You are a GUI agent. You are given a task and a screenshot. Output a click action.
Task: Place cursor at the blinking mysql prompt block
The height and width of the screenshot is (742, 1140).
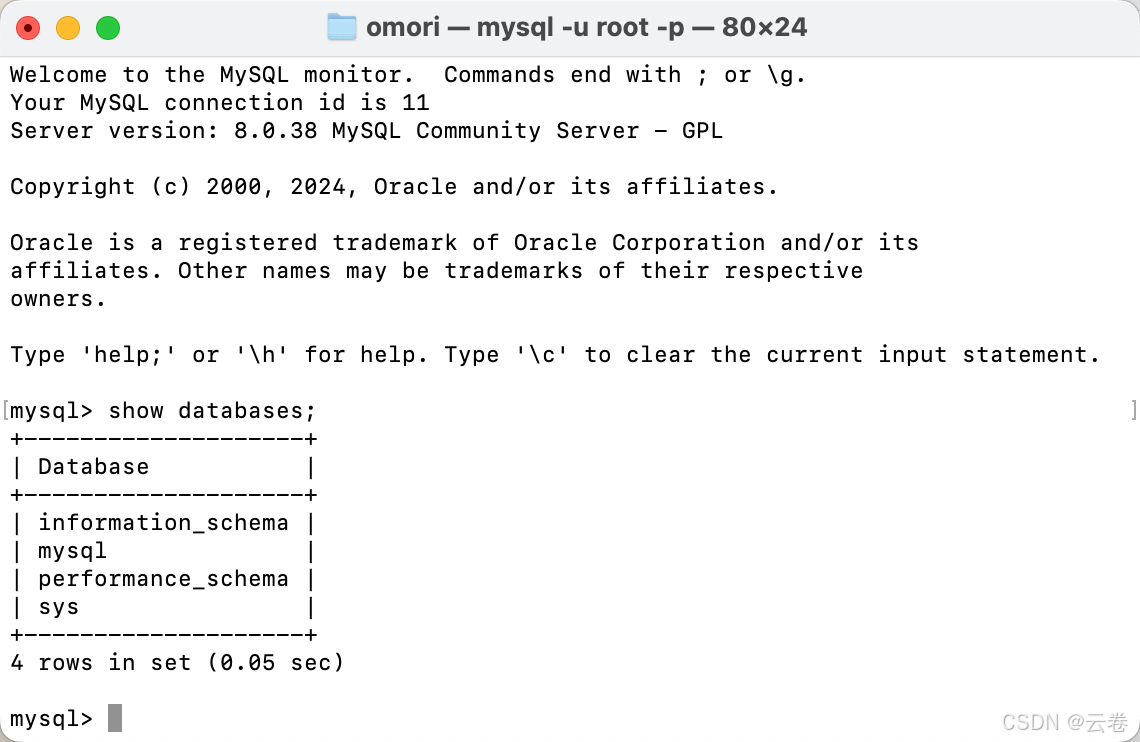tap(115, 718)
